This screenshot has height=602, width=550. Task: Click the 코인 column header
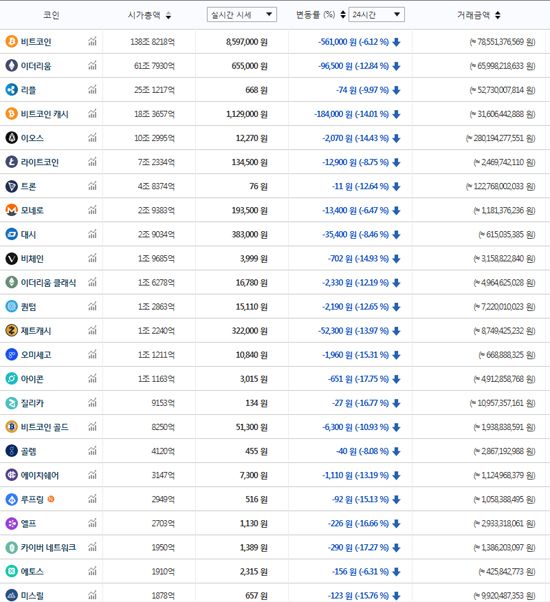51,15
